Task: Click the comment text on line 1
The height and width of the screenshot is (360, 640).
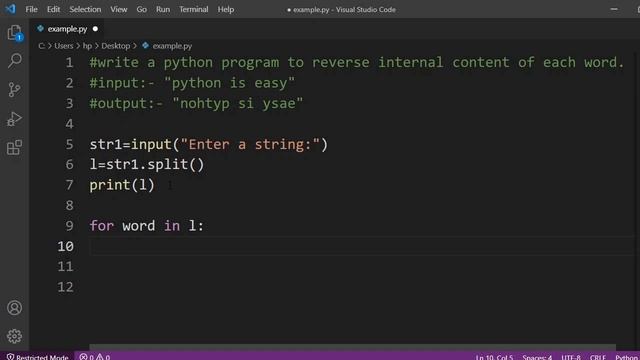Action: 357,62
